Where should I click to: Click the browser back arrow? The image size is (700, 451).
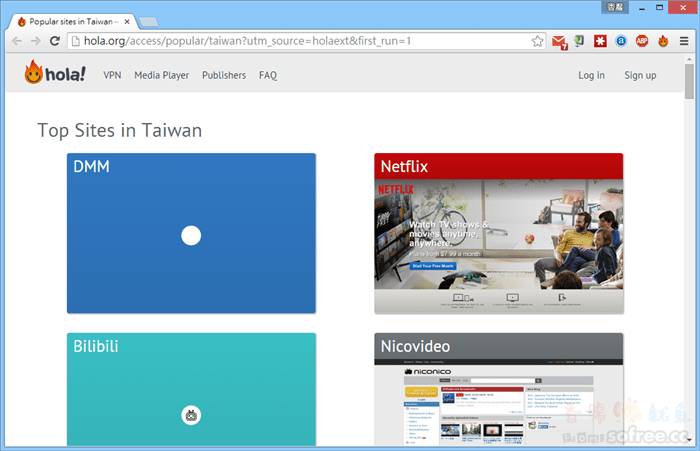point(17,41)
